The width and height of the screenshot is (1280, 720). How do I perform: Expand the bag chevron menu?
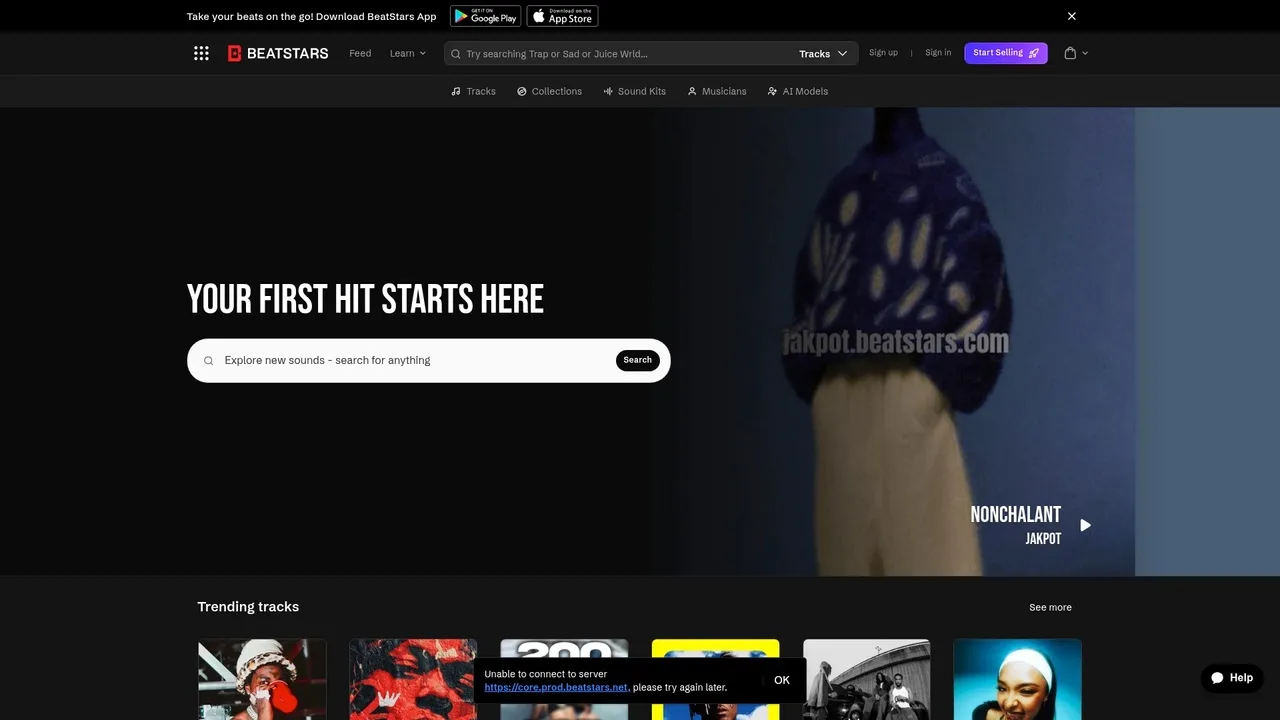click(x=1085, y=53)
